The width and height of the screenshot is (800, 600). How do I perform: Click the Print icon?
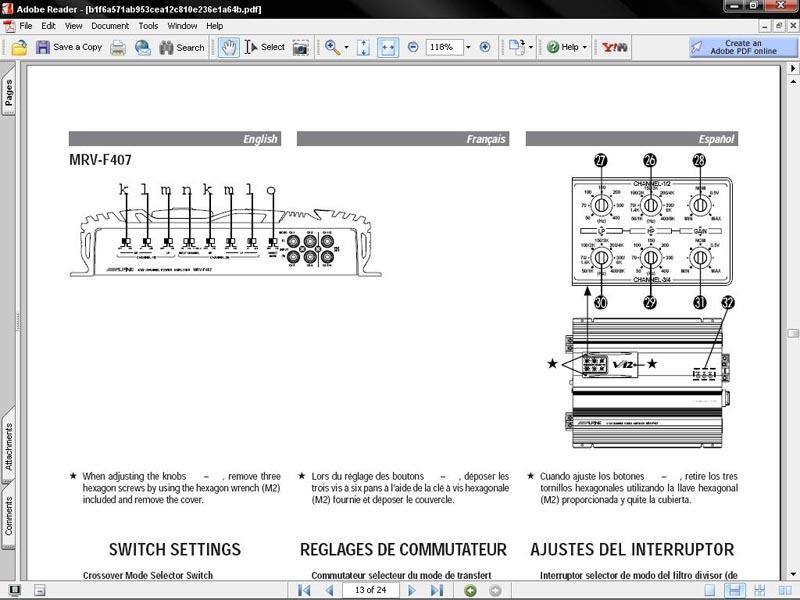(118, 47)
